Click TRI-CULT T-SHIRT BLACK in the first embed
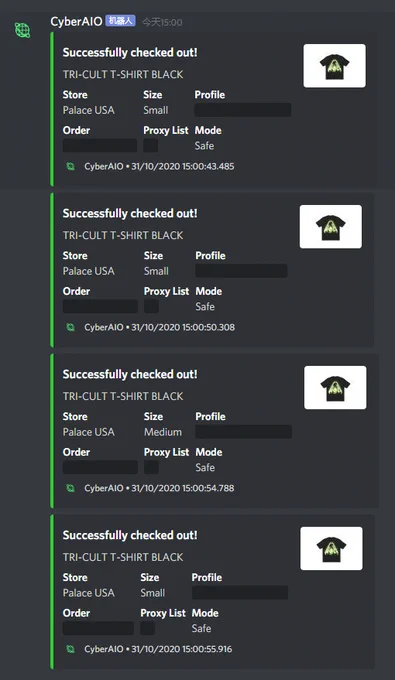 click(x=123, y=75)
